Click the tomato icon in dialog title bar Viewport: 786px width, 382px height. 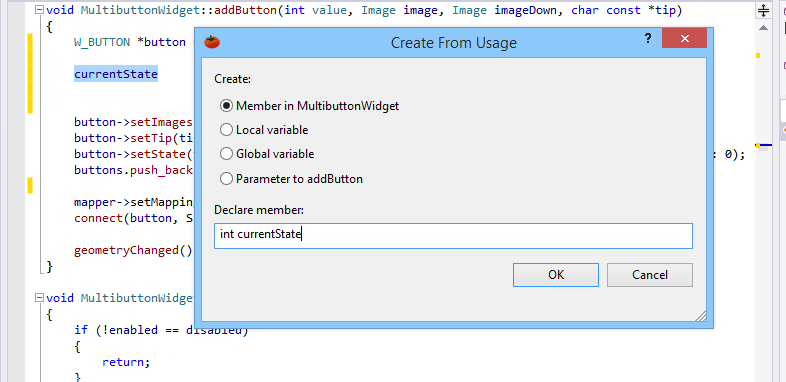point(212,42)
